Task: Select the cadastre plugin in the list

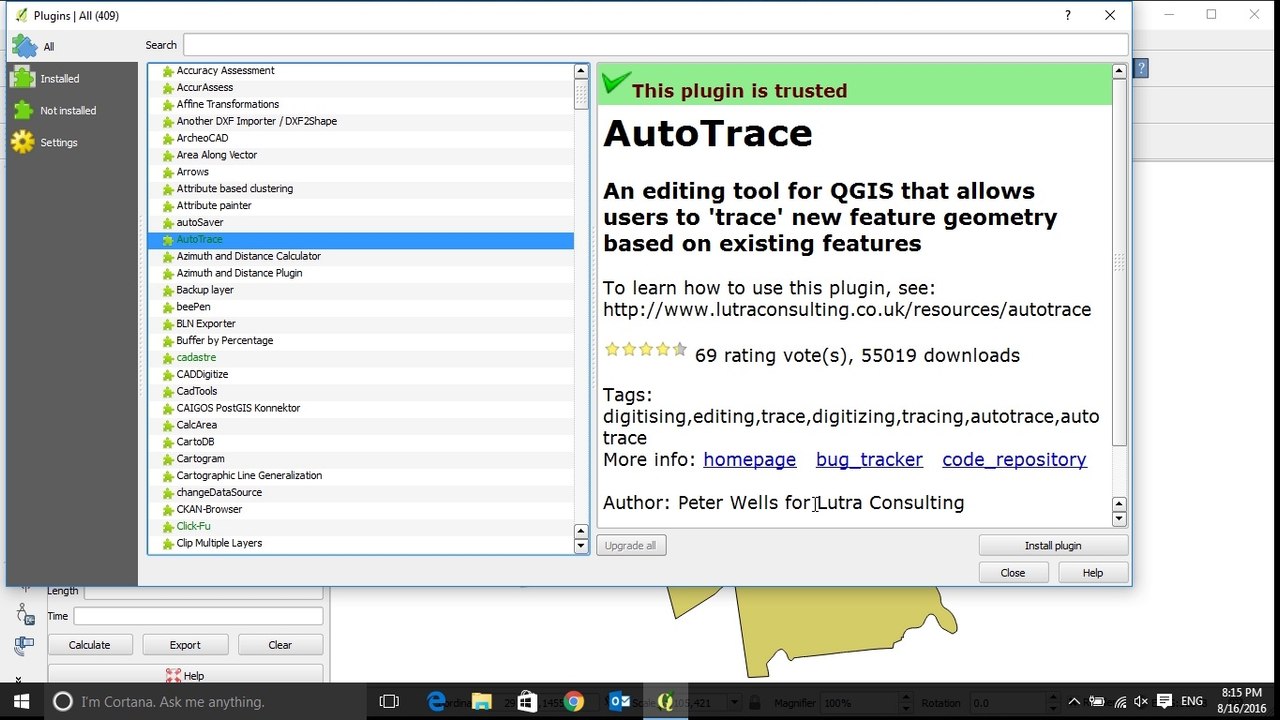Action: click(361, 357)
